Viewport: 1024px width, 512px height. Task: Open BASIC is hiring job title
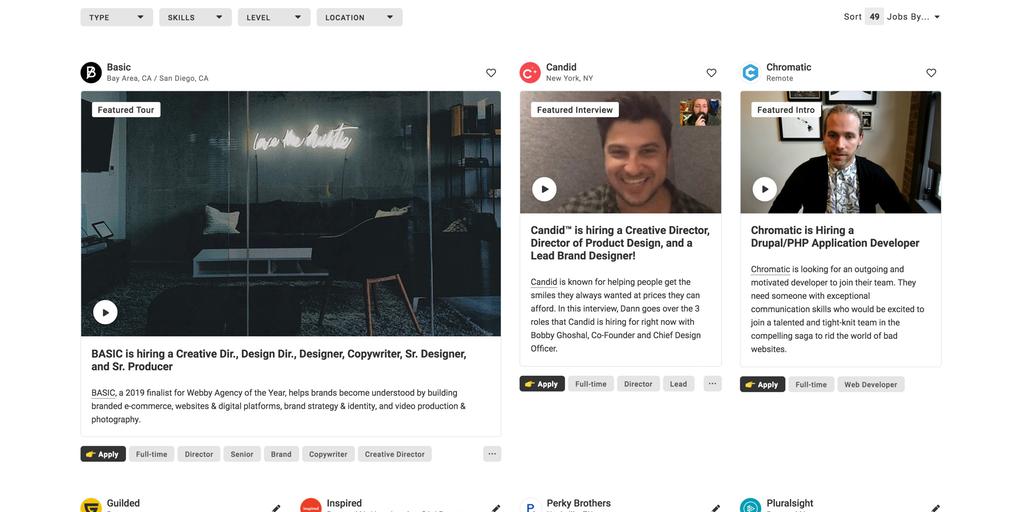pos(279,360)
